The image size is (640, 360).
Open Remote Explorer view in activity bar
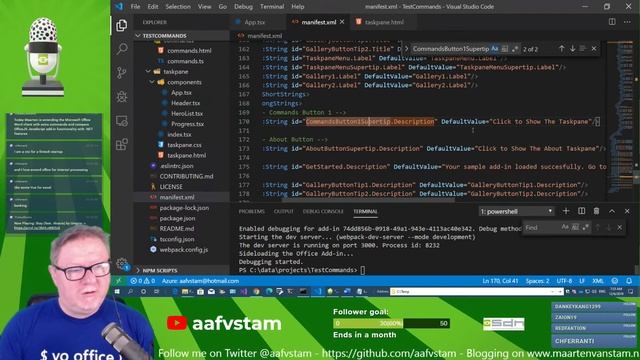click(122, 121)
